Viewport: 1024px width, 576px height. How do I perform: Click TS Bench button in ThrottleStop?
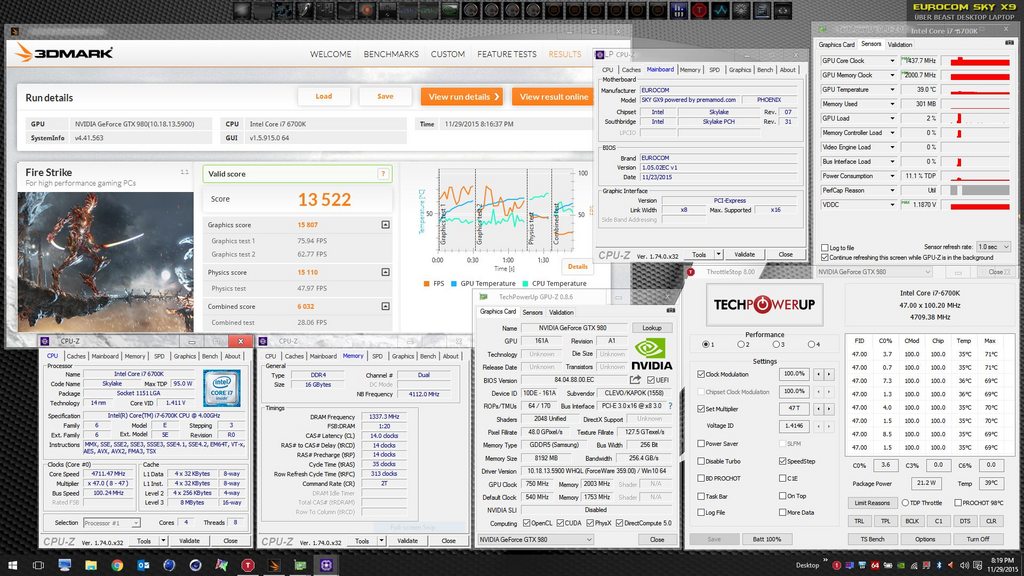click(872, 539)
